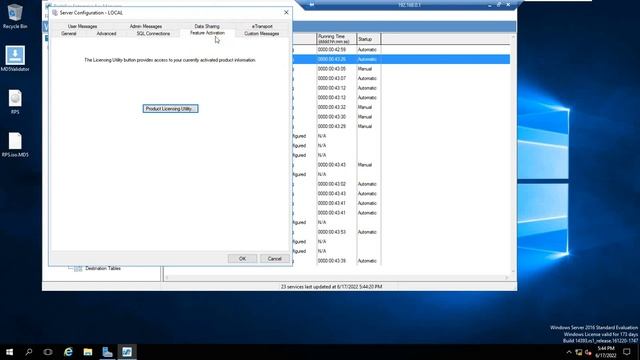Confirm dialog with OK button
This screenshot has height=360, width=640.
[x=242, y=258]
